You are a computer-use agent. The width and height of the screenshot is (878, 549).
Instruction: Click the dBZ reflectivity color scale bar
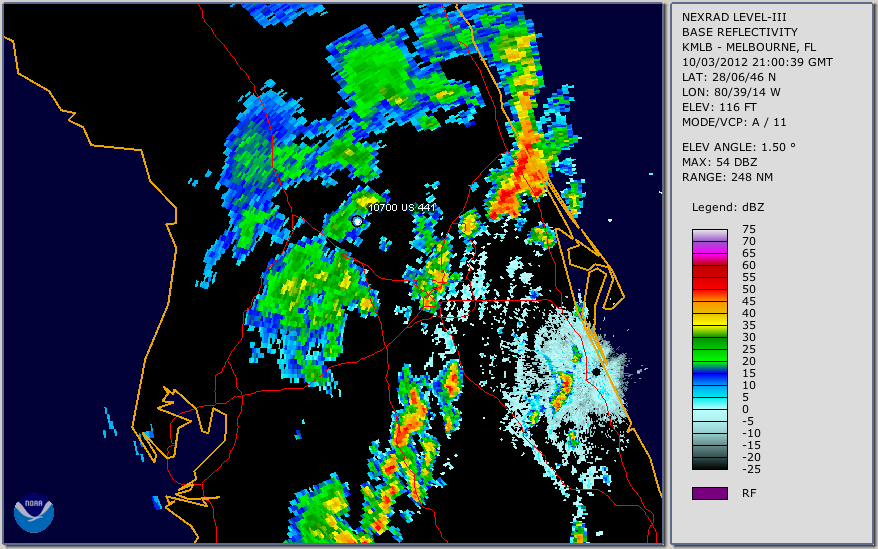point(709,349)
